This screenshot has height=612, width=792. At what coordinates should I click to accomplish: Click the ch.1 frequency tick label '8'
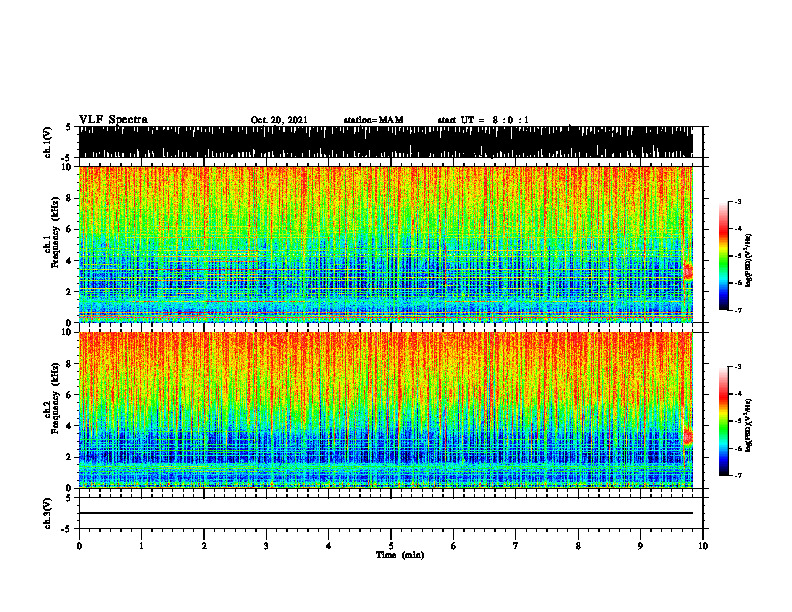70,198
